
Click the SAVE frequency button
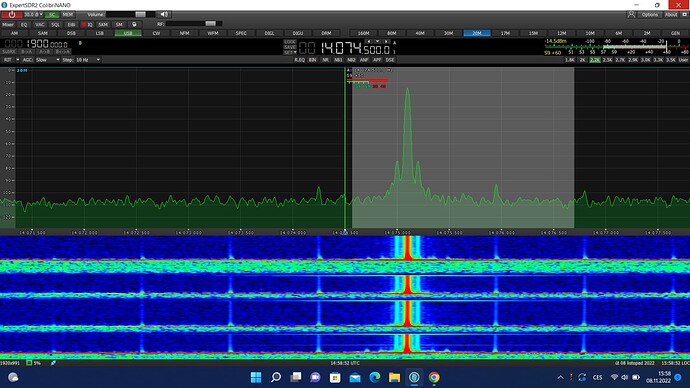pyautogui.click(x=290, y=47)
